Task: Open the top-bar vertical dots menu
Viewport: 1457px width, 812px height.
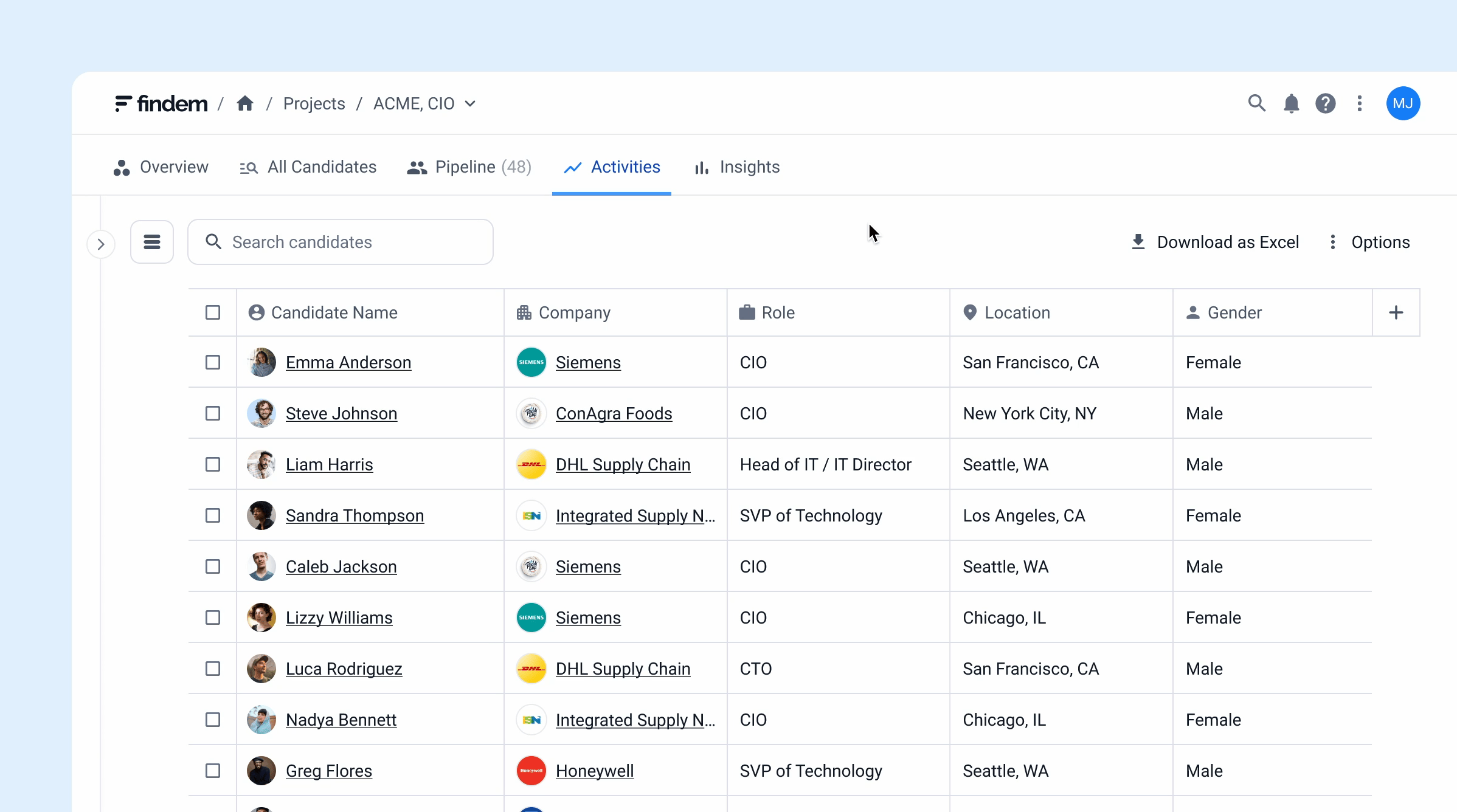Action: pos(1360,103)
